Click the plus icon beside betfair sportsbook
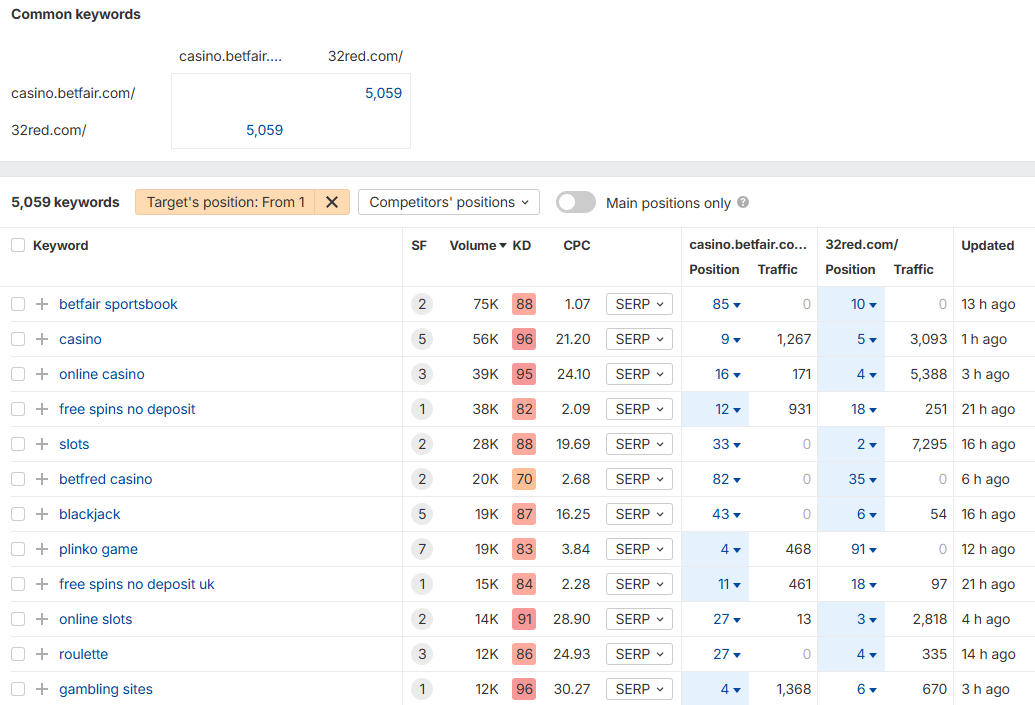Viewport: 1035px width, 705px height. pos(42,304)
